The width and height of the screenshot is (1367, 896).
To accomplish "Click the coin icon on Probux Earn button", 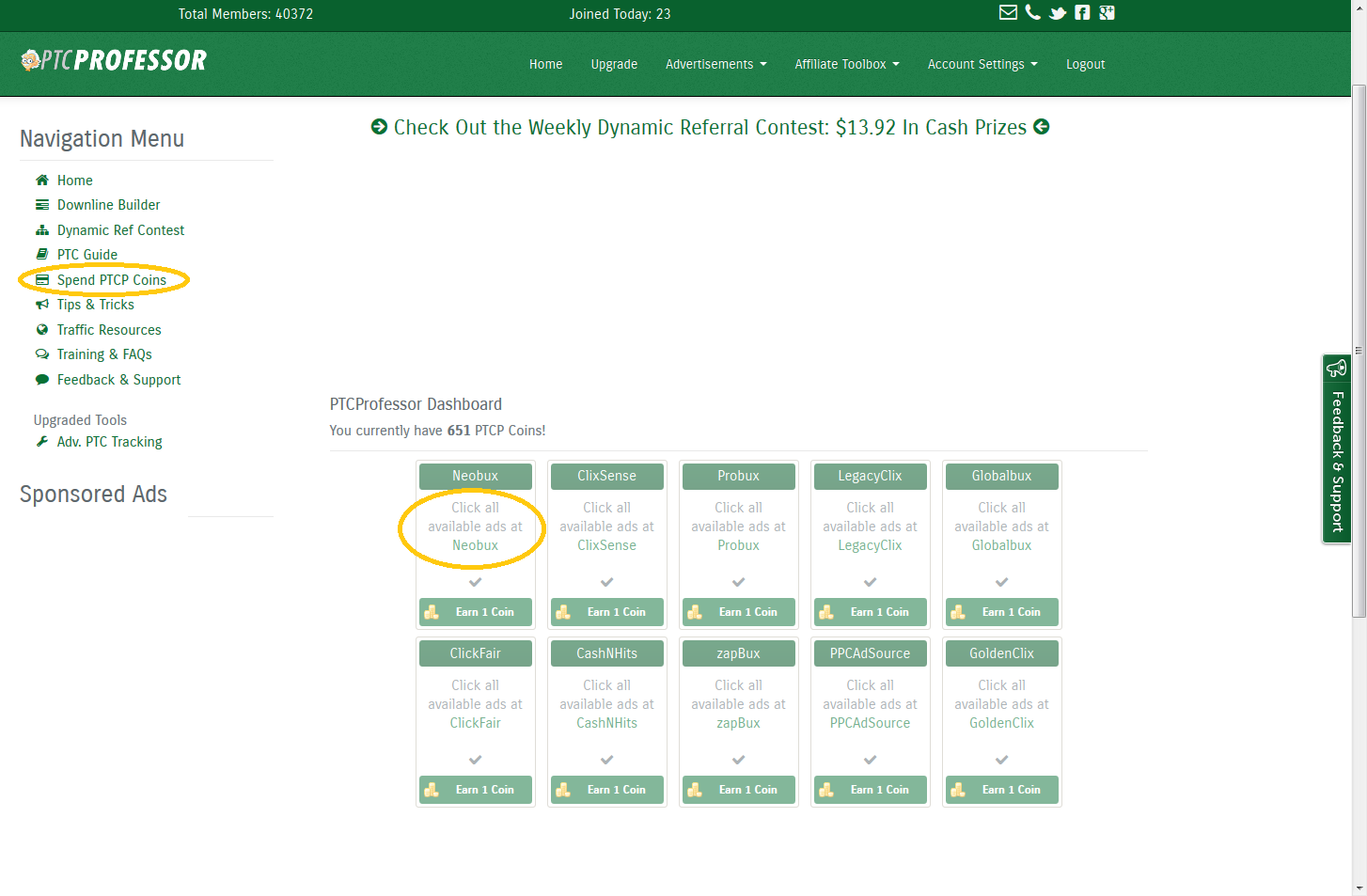I will pos(695,612).
